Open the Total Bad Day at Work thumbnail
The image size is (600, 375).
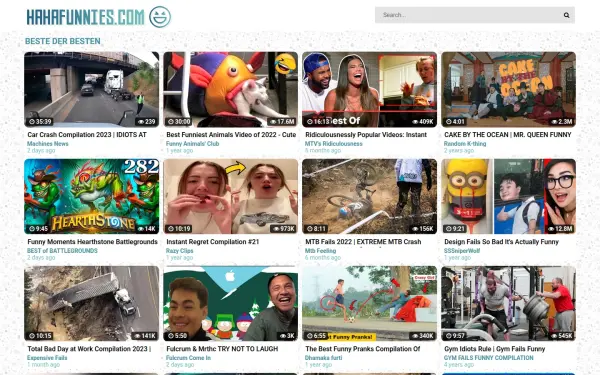pos(91,304)
